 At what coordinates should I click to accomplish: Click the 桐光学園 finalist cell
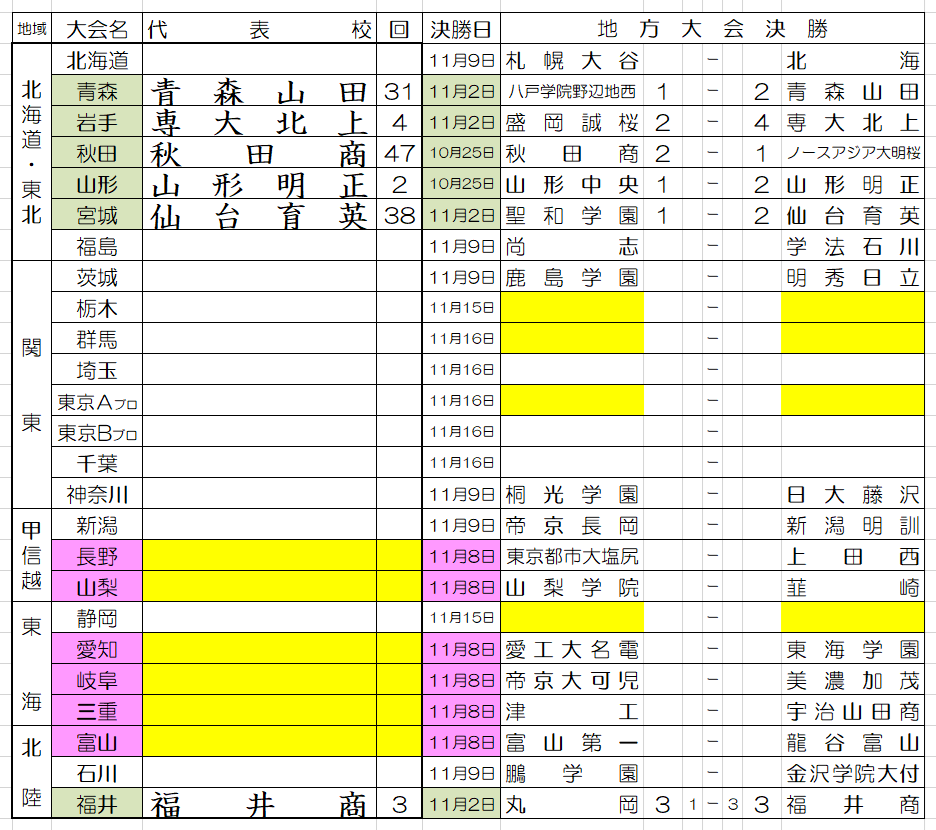[x=572, y=494]
